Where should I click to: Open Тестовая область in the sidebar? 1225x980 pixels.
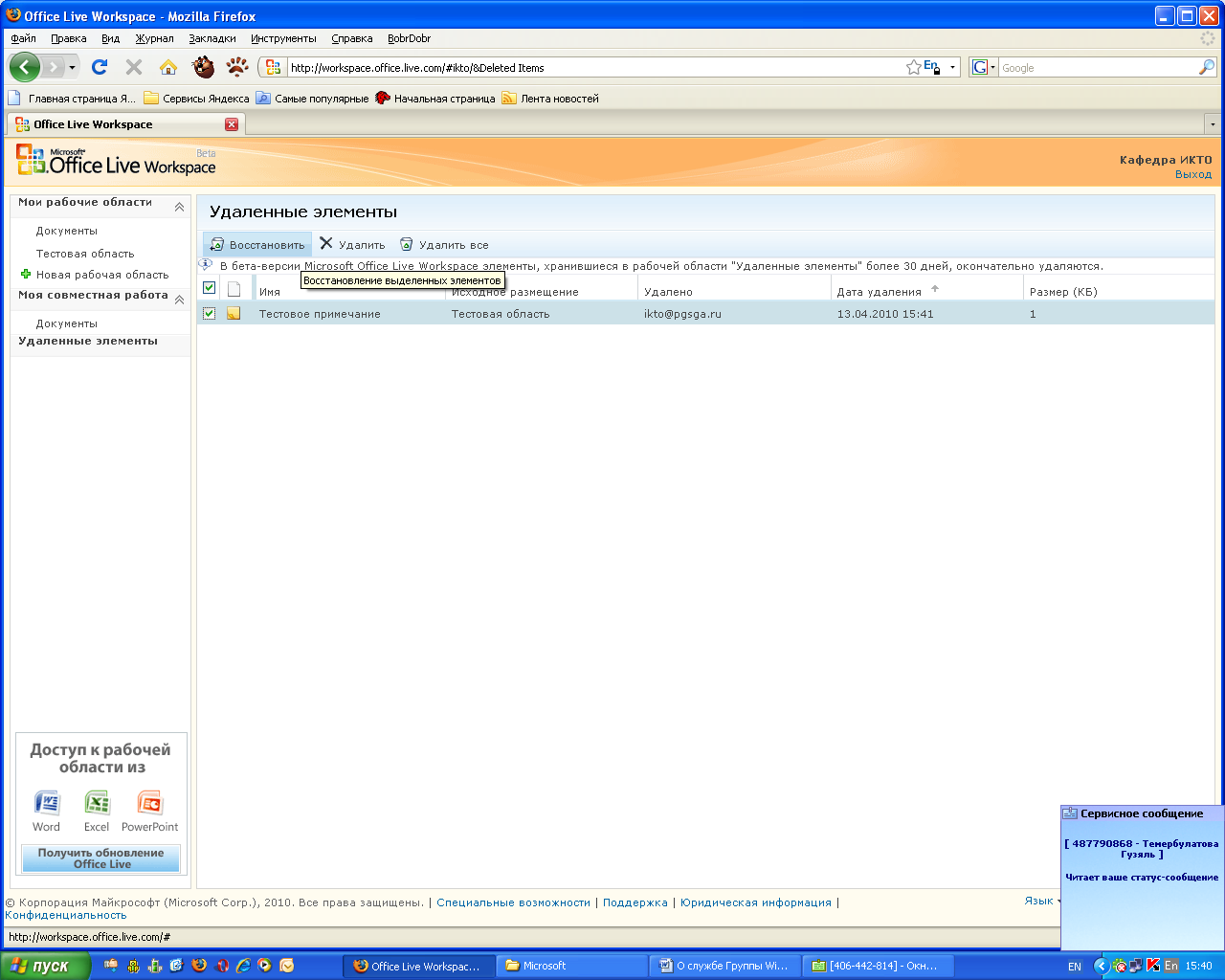click(x=85, y=254)
